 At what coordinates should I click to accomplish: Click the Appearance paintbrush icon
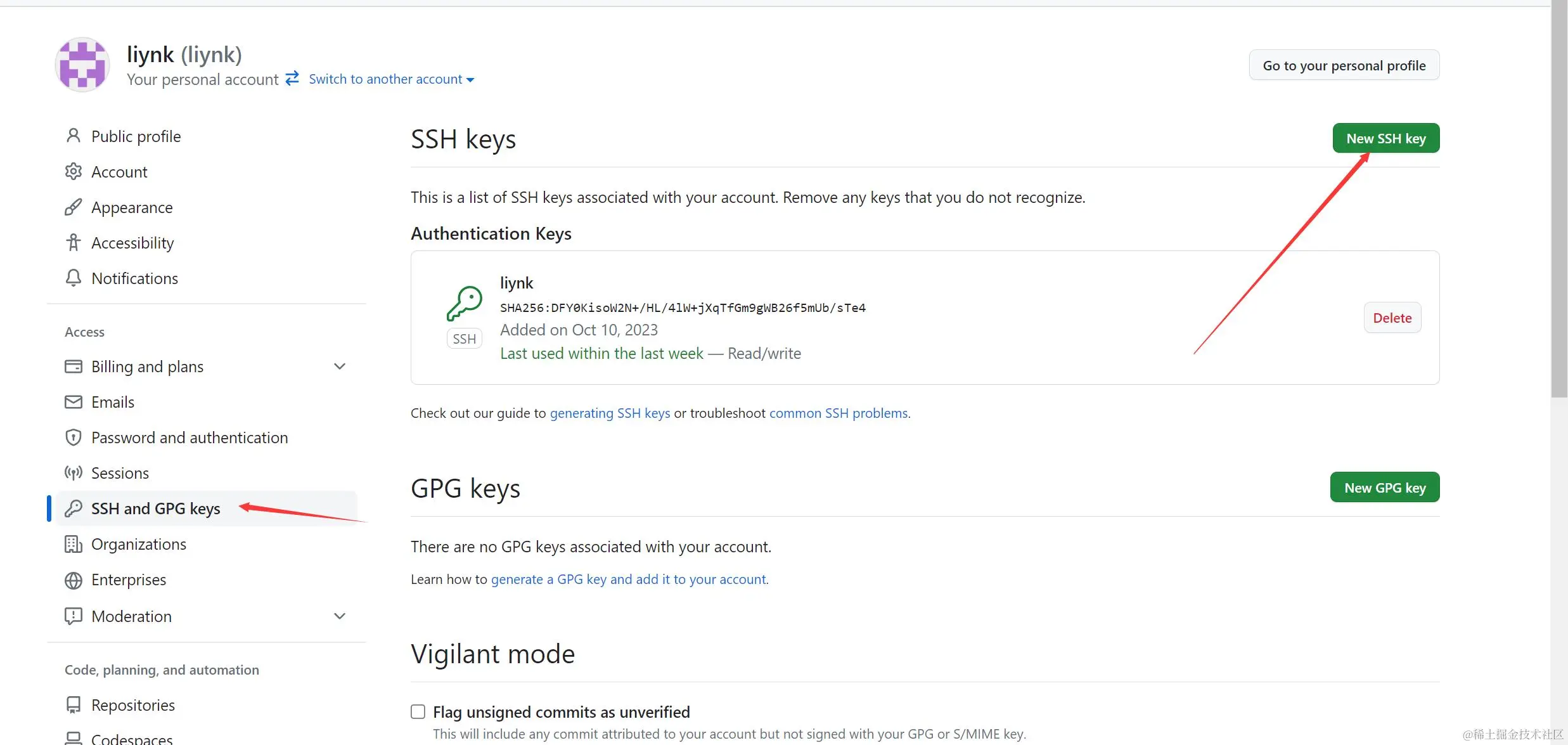pos(74,207)
